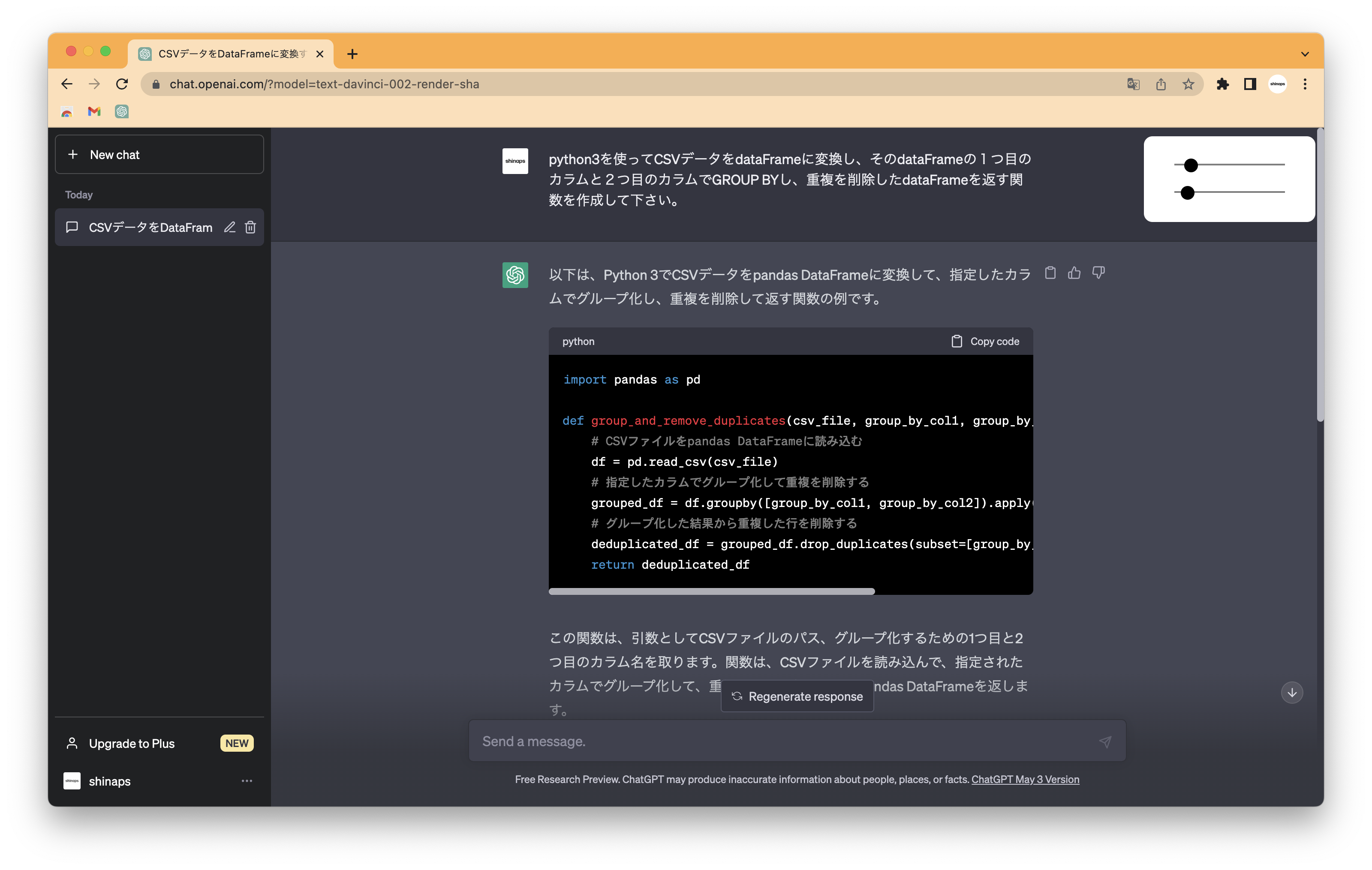This screenshot has height=870, width=1372.
Task: Open the rainbow bookmark in bookmarks bar
Action: [66, 111]
